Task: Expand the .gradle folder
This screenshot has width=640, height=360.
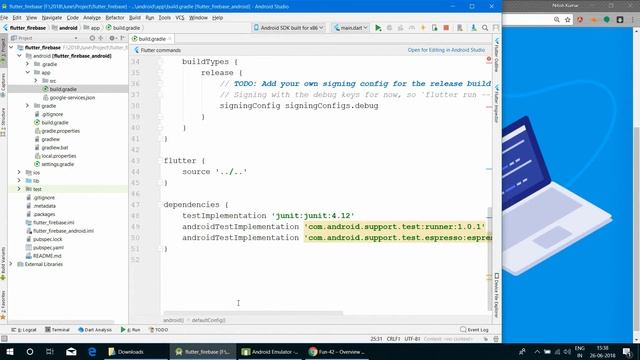Action: click(27, 64)
